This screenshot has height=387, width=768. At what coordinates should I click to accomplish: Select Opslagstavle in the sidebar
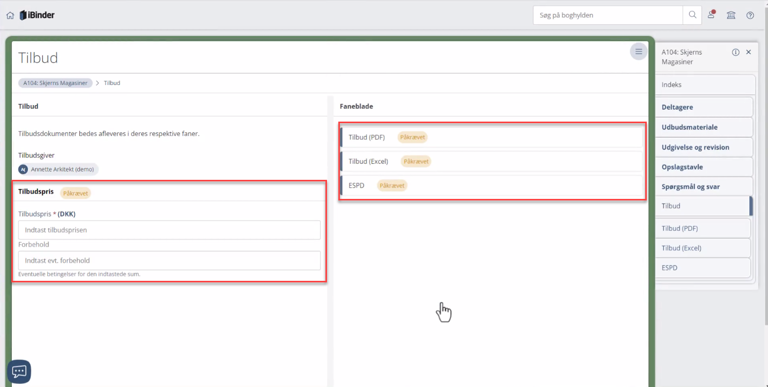704,167
